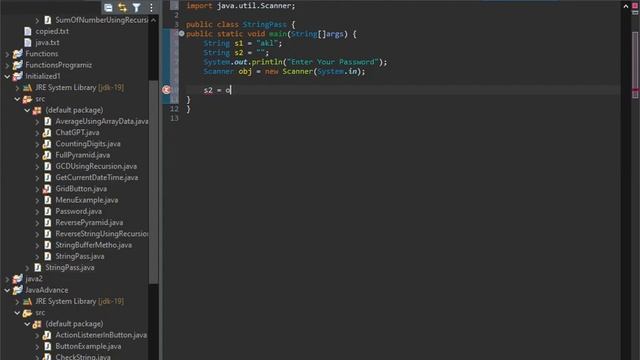Click the GridButton.java error file icon
640x360 pixels.
[47, 189]
